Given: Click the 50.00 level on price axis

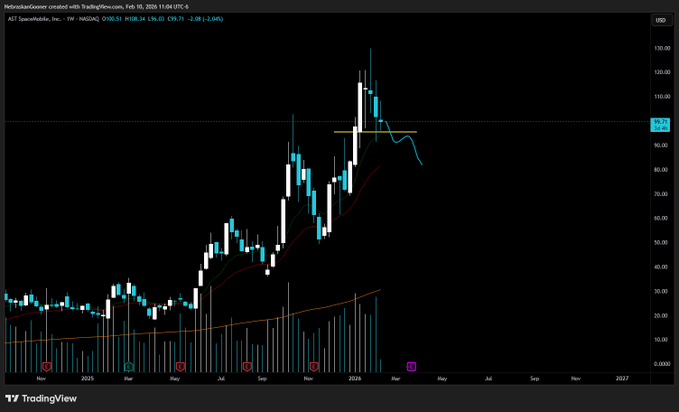Looking at the screenshot, I should pyautogui.click(x=660, y=243).
